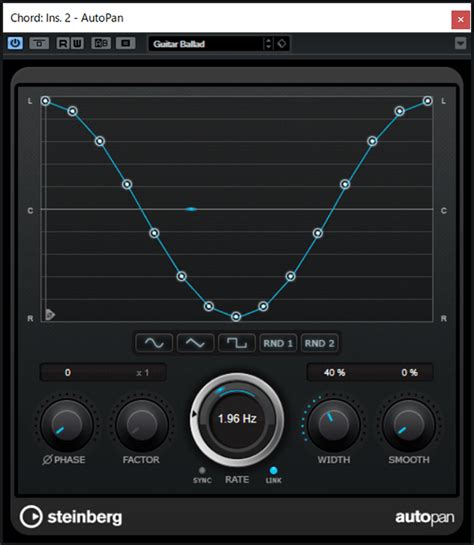
Task: Toggle the SYNC indicator button
Action: pos(202,470)
